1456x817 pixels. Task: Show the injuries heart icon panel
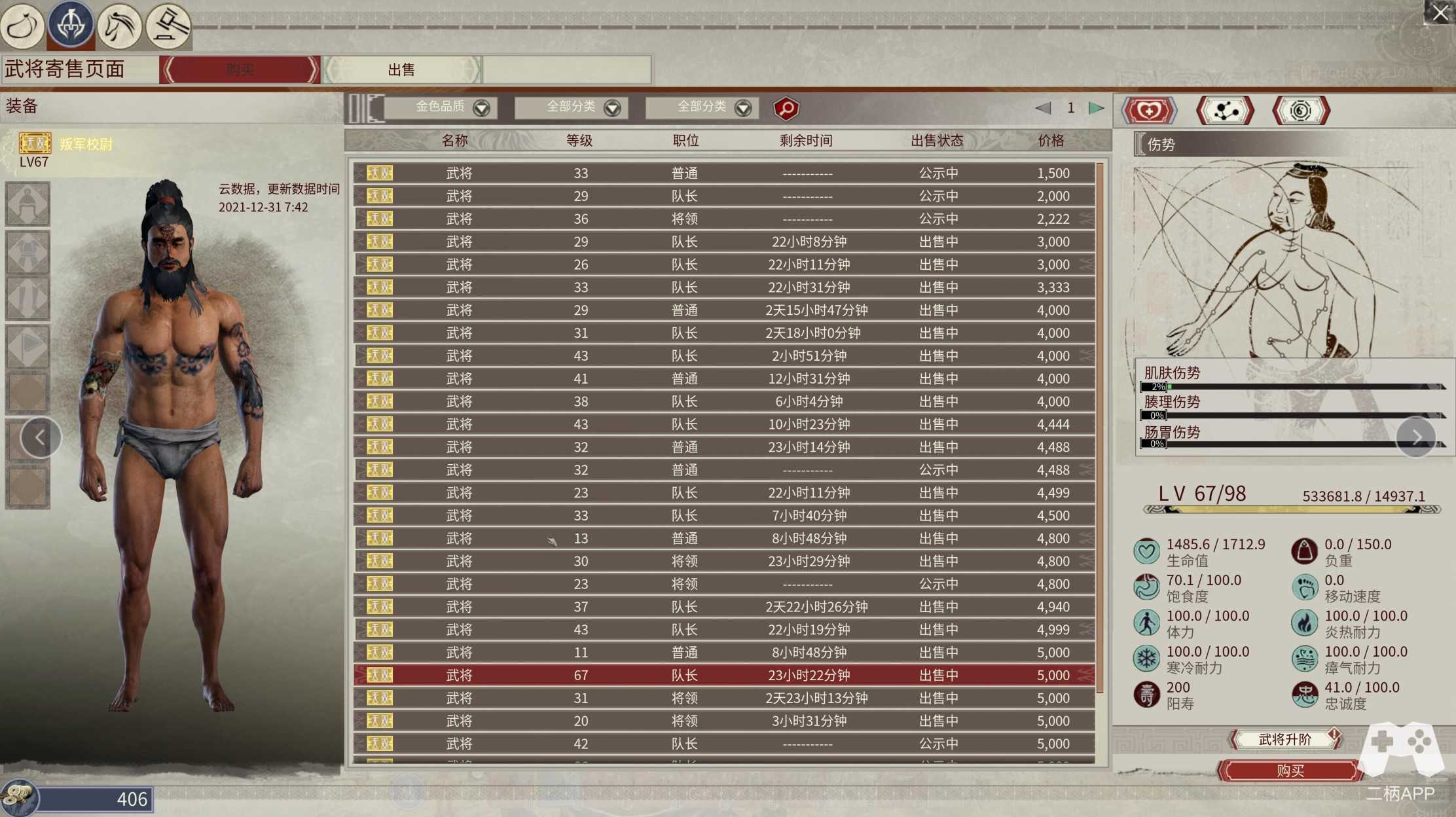(1149, 110)
